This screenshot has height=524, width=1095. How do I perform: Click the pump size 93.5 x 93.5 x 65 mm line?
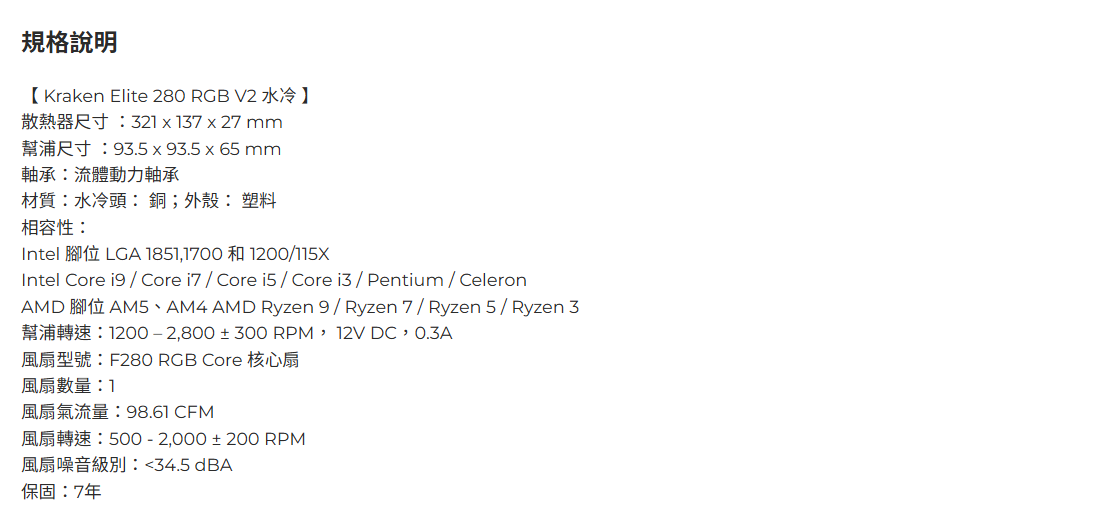(x=151, y=149)
